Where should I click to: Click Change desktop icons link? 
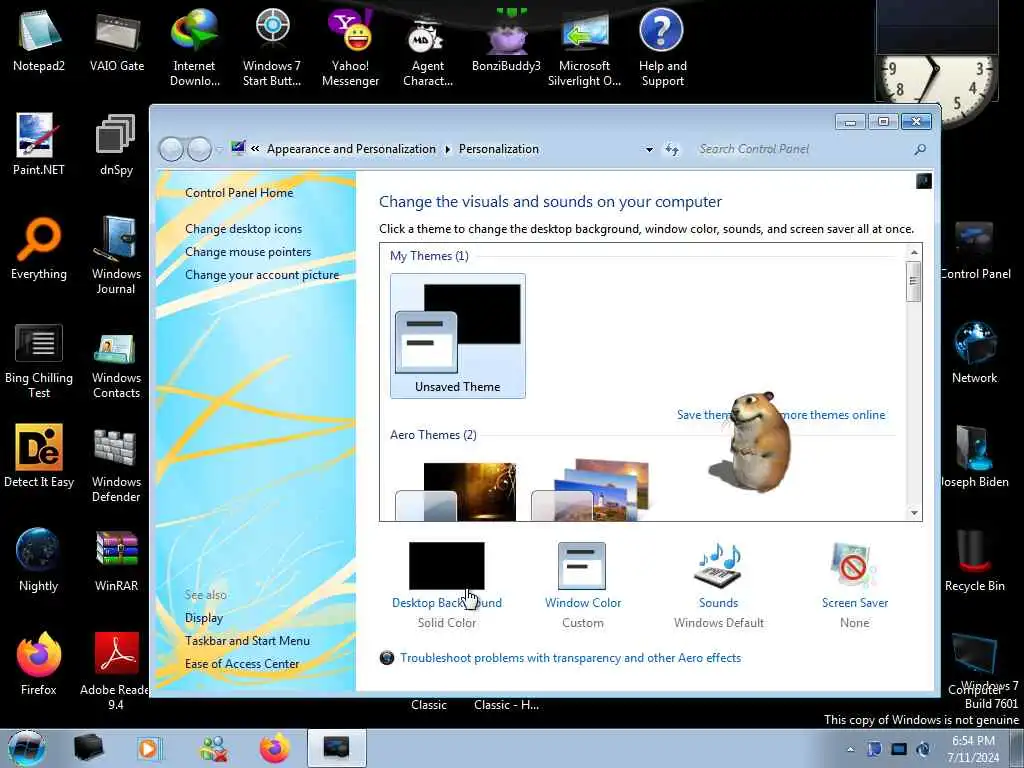pyautogui.click(x=244, y=229)
